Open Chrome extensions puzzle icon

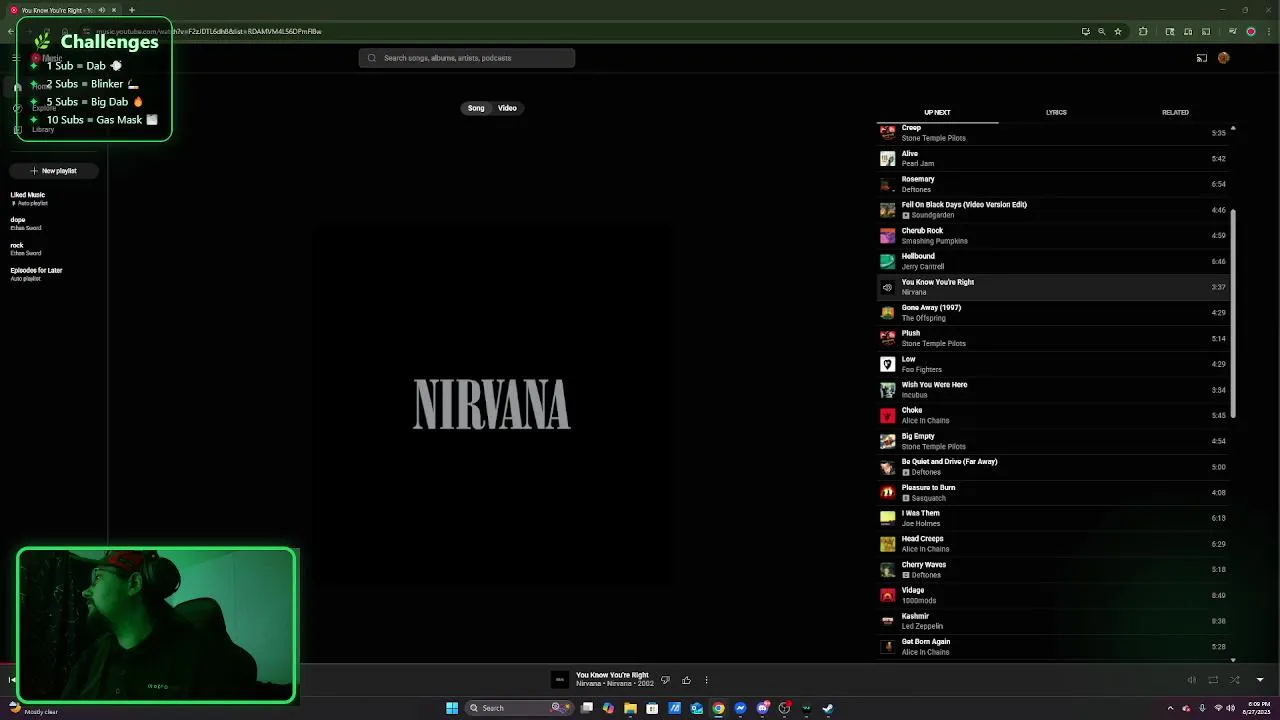(1143, 31)
